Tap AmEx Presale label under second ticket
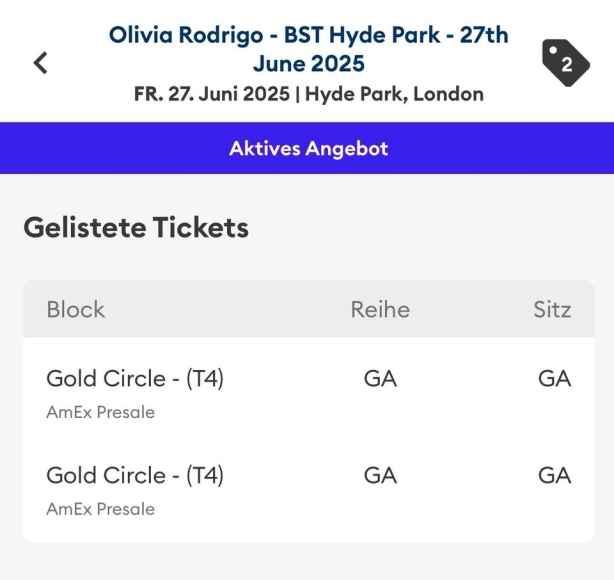 pyautogui.click(x=100, y=509)
